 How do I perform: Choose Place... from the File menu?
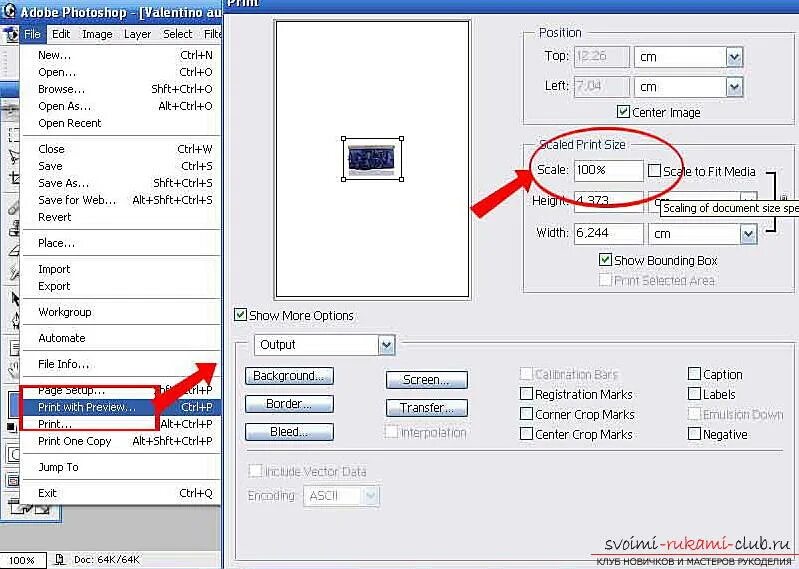pos(122,243)
